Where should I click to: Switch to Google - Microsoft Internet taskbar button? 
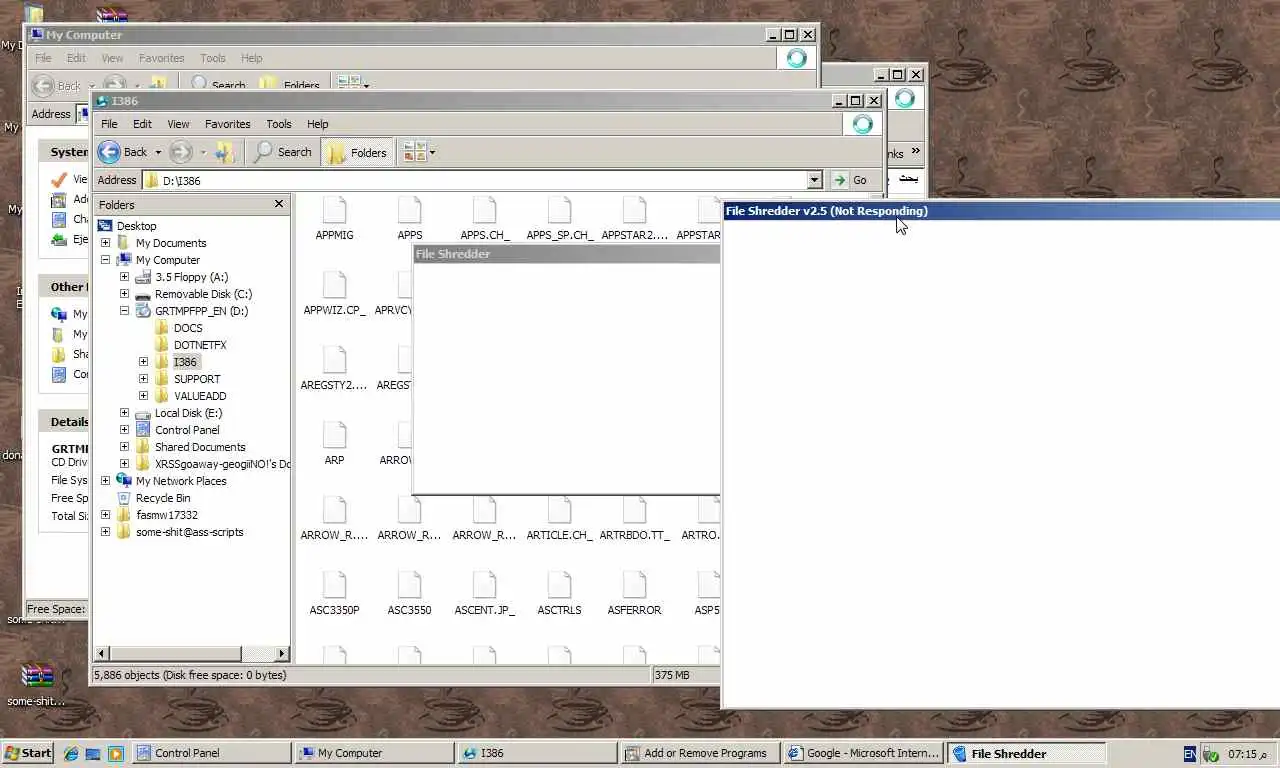(x=864, y=753)
